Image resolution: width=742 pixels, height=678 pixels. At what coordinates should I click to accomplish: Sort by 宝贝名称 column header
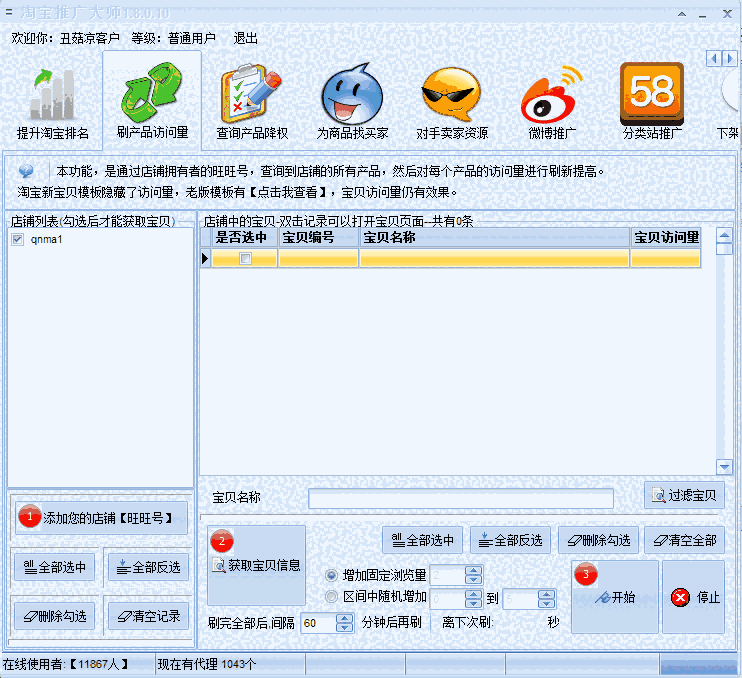click(494, 237)
